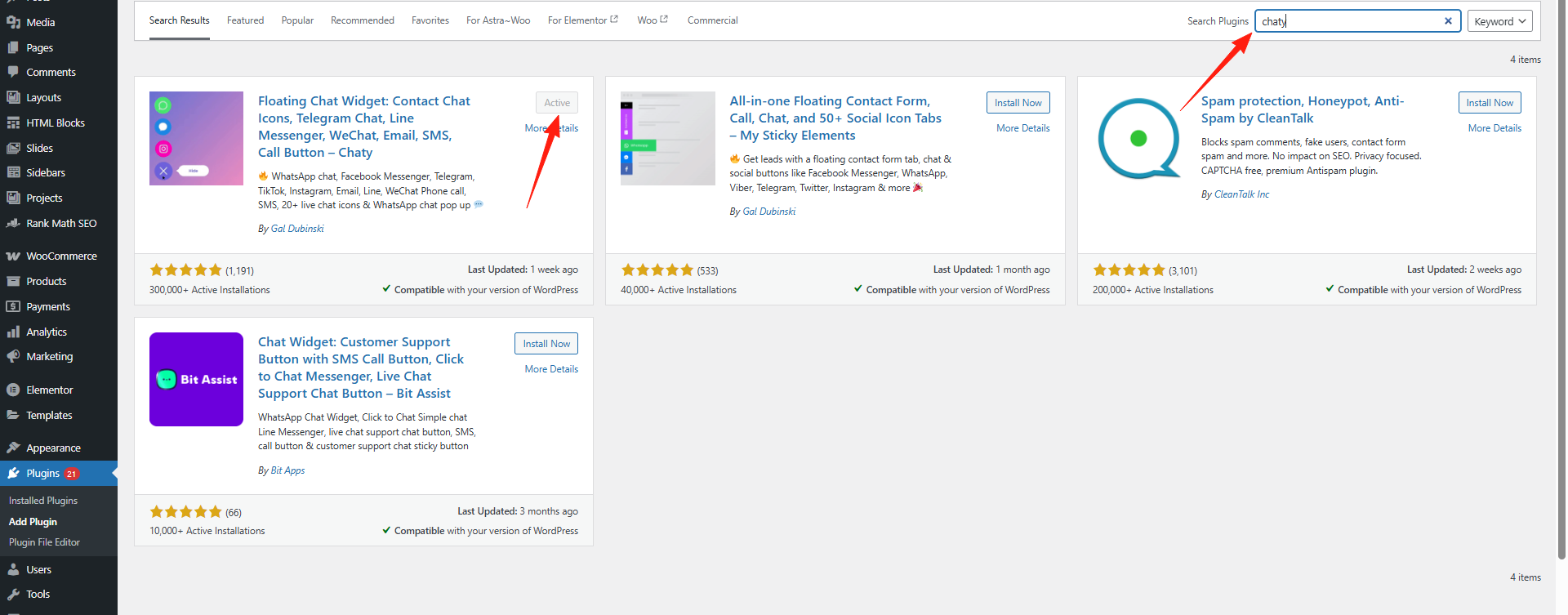Install the My Sticky Elements plugin
This screenshot has height=615, width=1568.
click(x=1018, y=103)
